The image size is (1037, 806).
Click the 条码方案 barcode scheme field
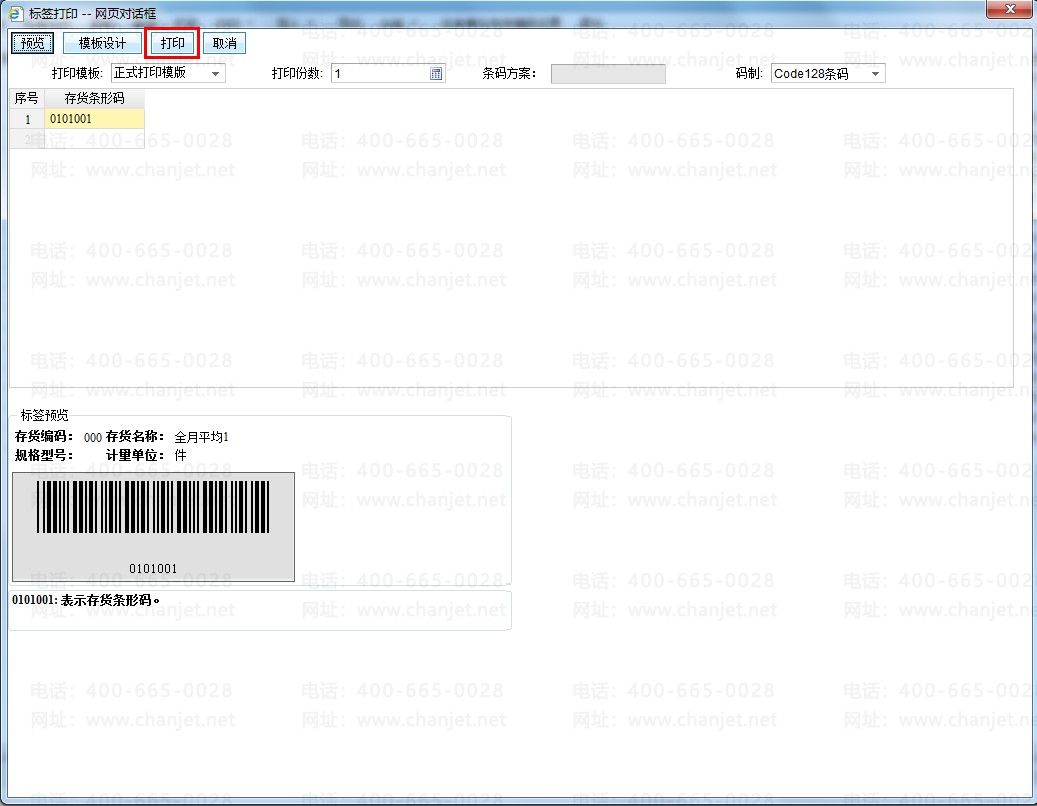point(608,73)
